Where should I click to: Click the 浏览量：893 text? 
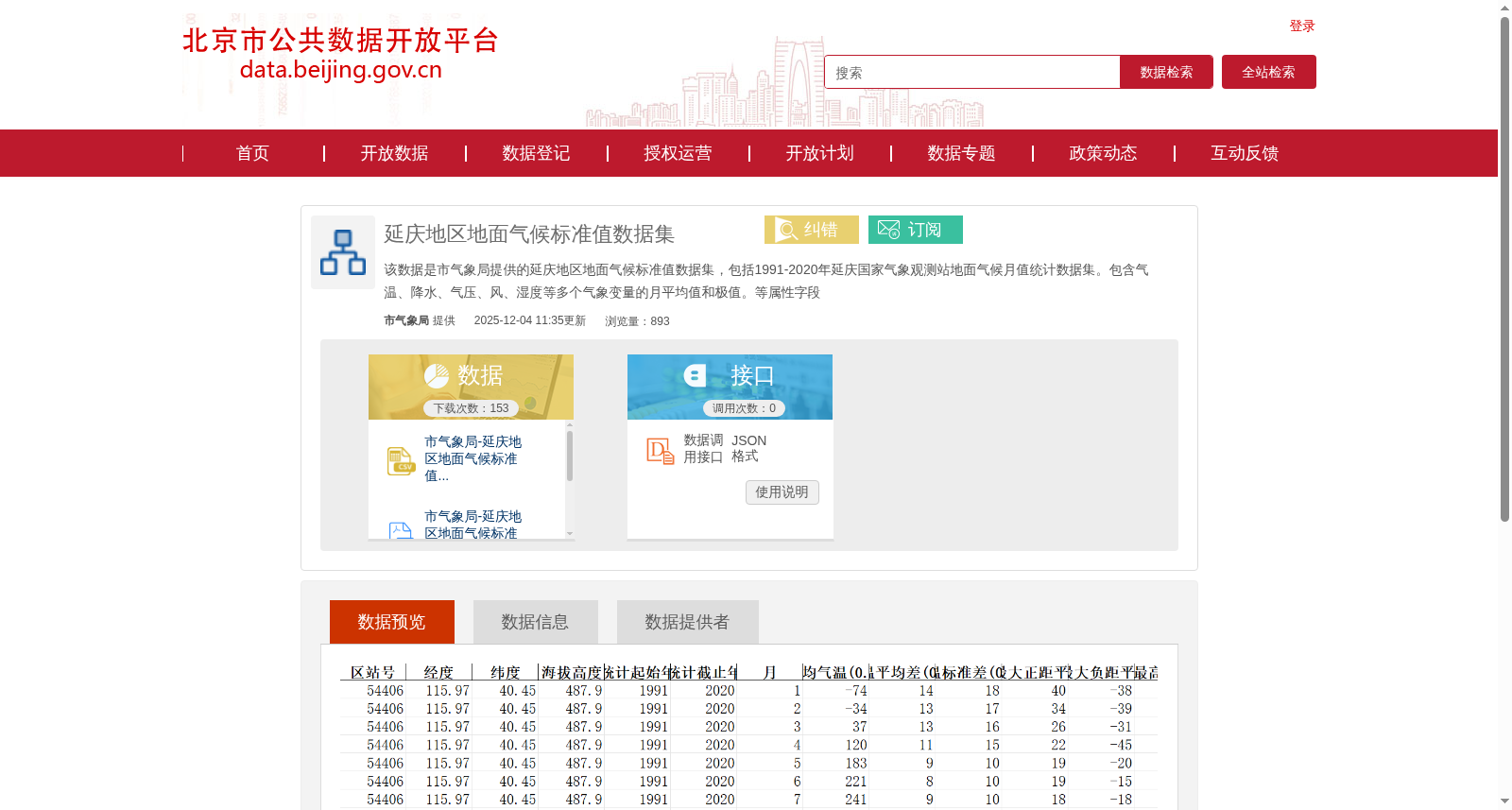(638, 321)
